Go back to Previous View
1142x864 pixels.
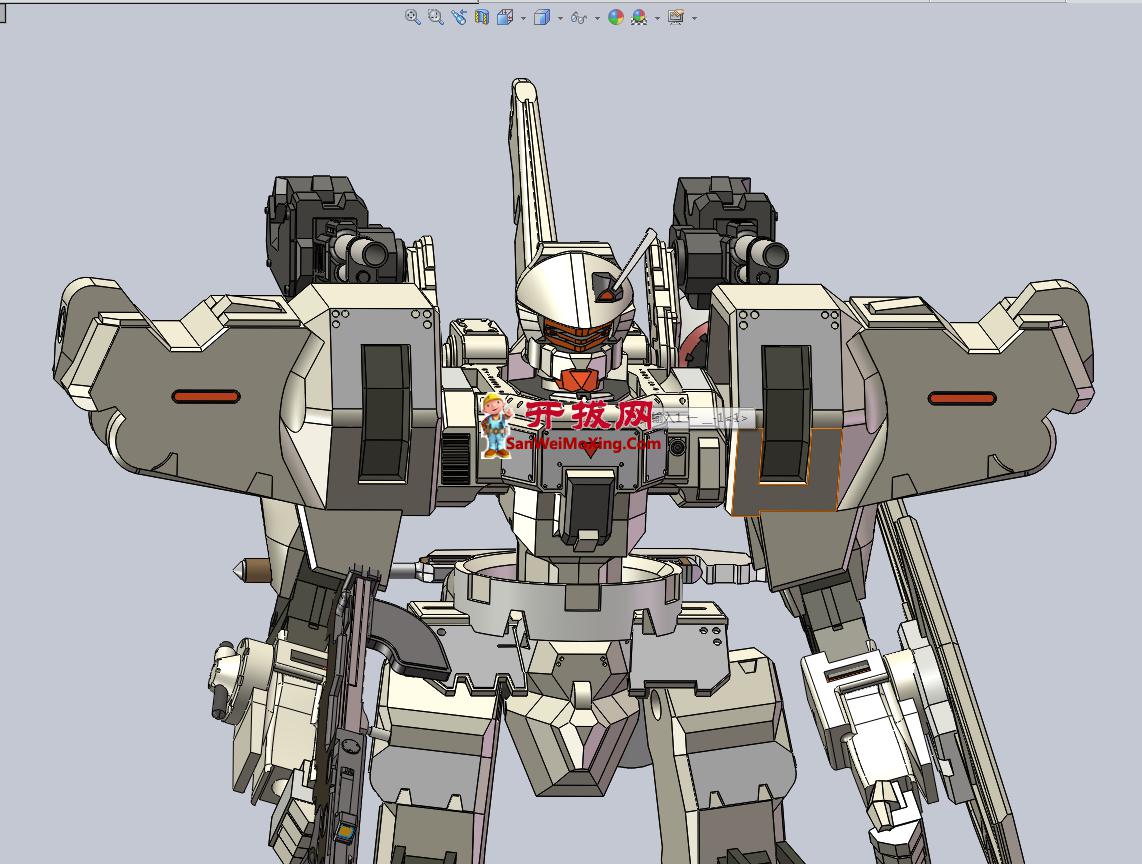(x=459, y=17)
